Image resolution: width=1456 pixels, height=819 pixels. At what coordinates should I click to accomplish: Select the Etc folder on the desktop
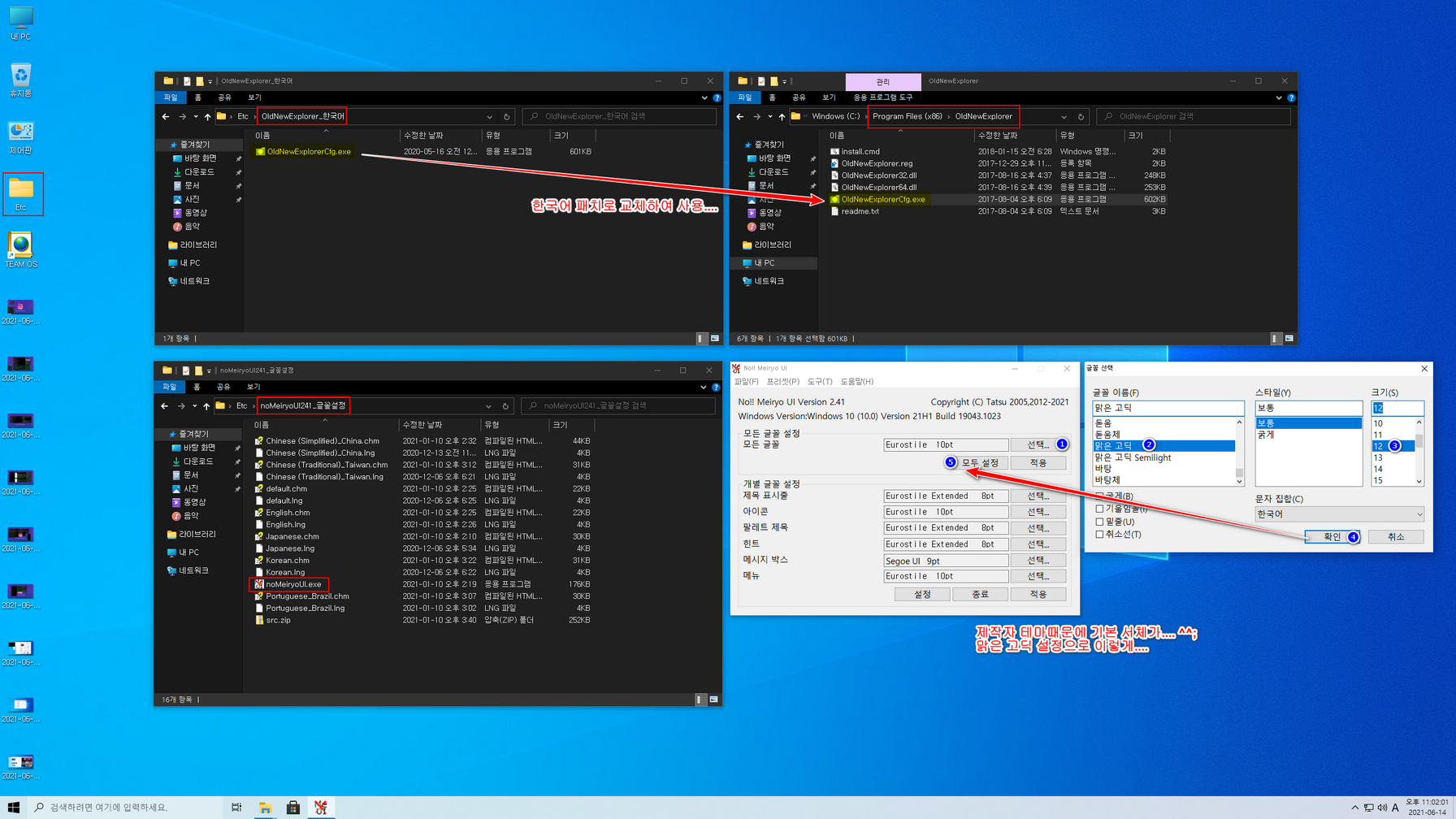point(22,194)
